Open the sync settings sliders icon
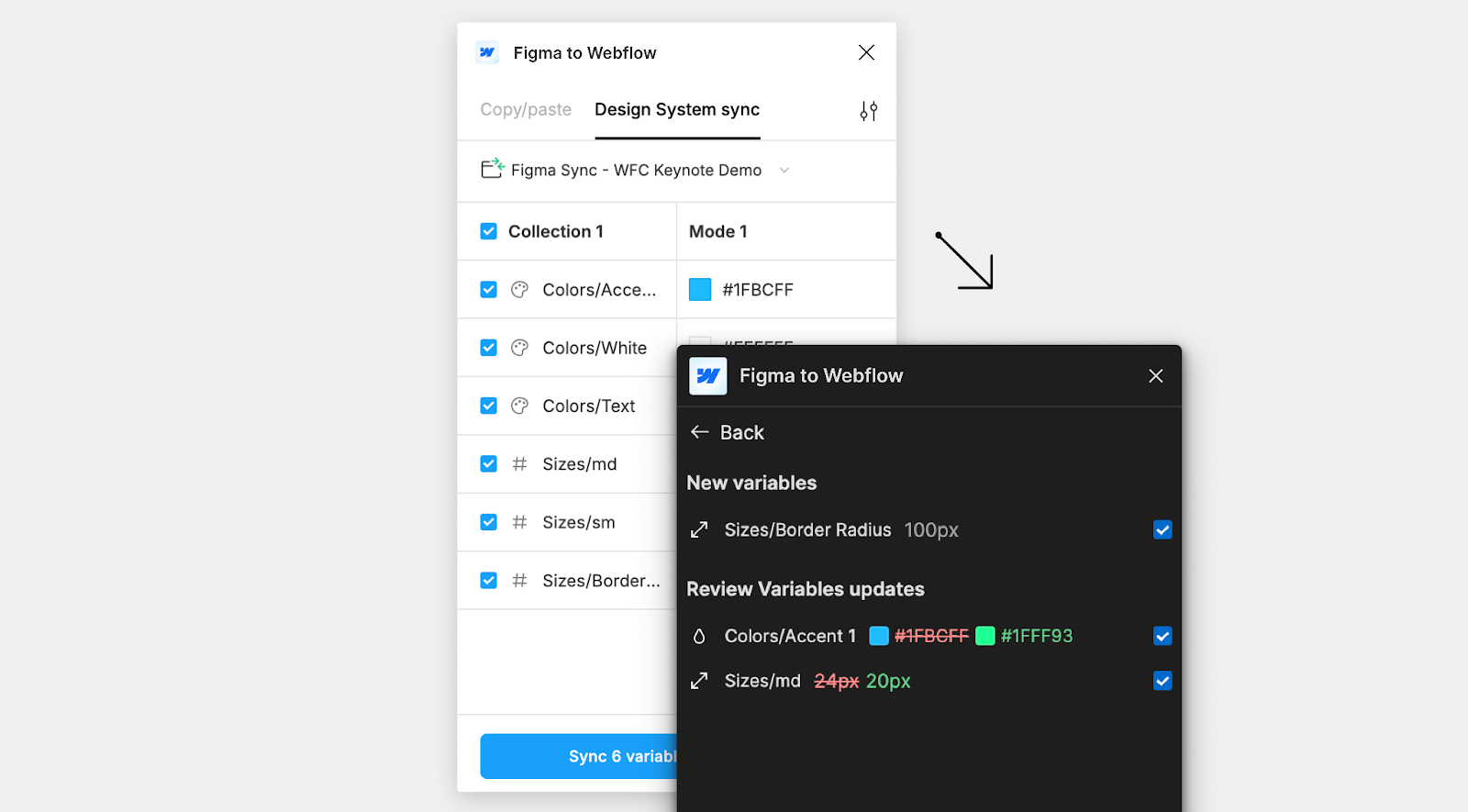Screen dimensions: 1468x812 click(x=868, y=111)
